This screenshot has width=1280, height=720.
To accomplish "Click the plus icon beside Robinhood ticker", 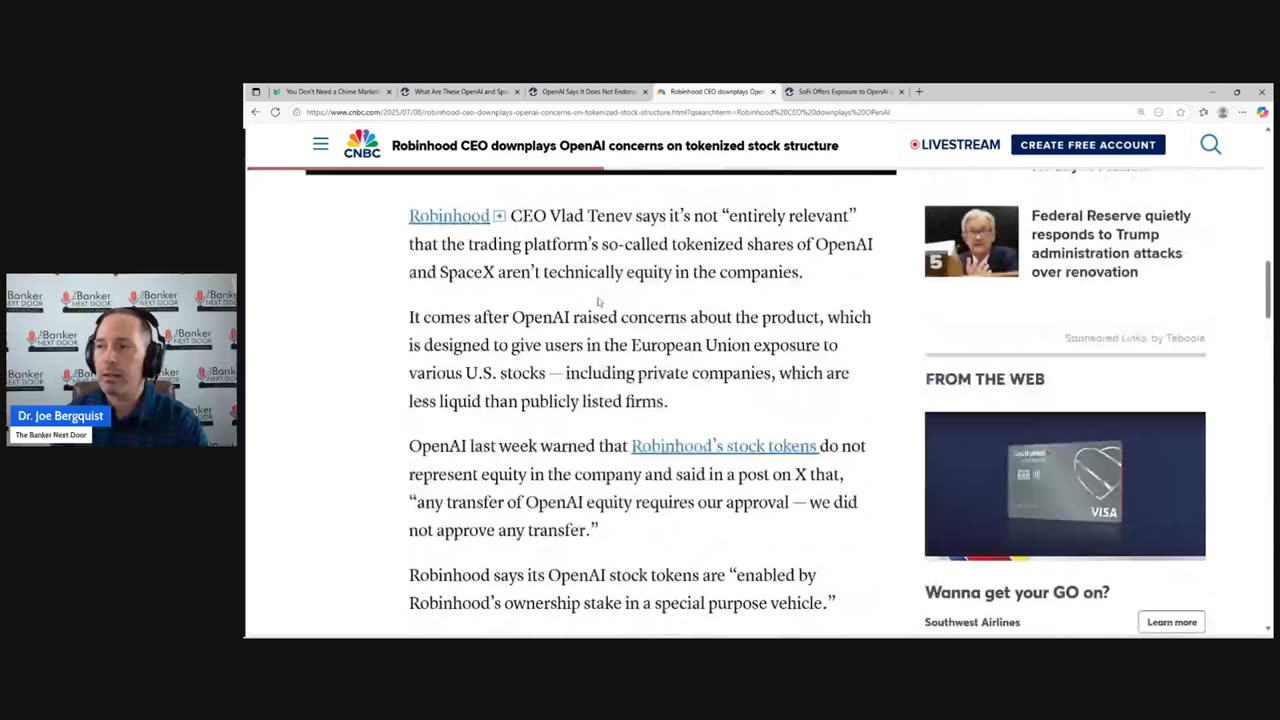I will tap(499, 216).
